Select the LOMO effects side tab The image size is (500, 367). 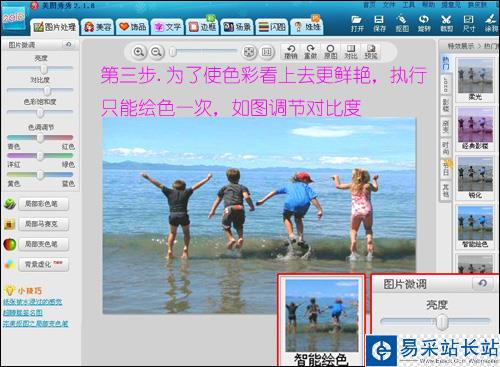click(x=446, y=85)
